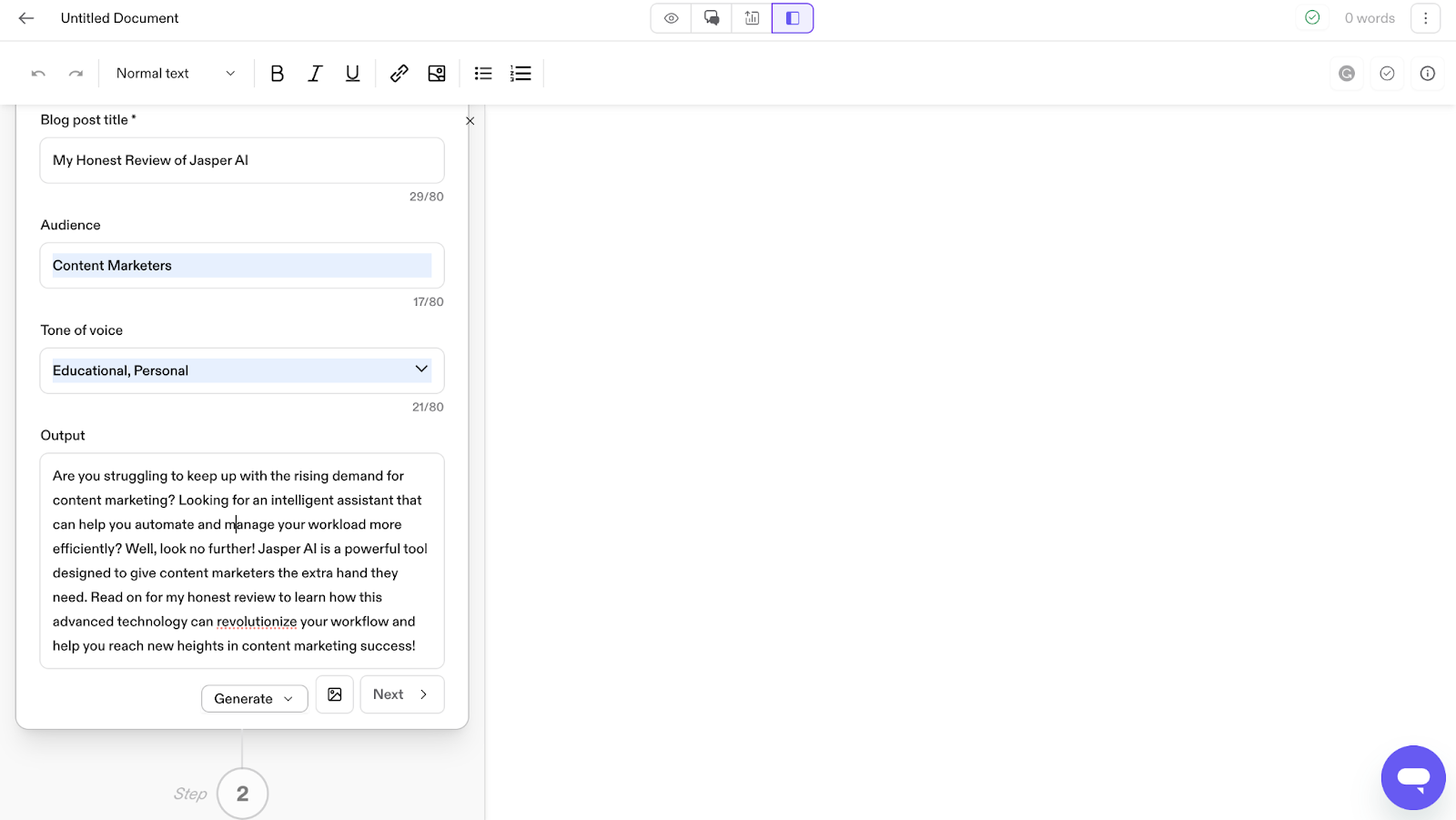Open the Grammarly icon in the toolbar
The width and height of the screenshot is (1456, 820).
(1347, 74)
